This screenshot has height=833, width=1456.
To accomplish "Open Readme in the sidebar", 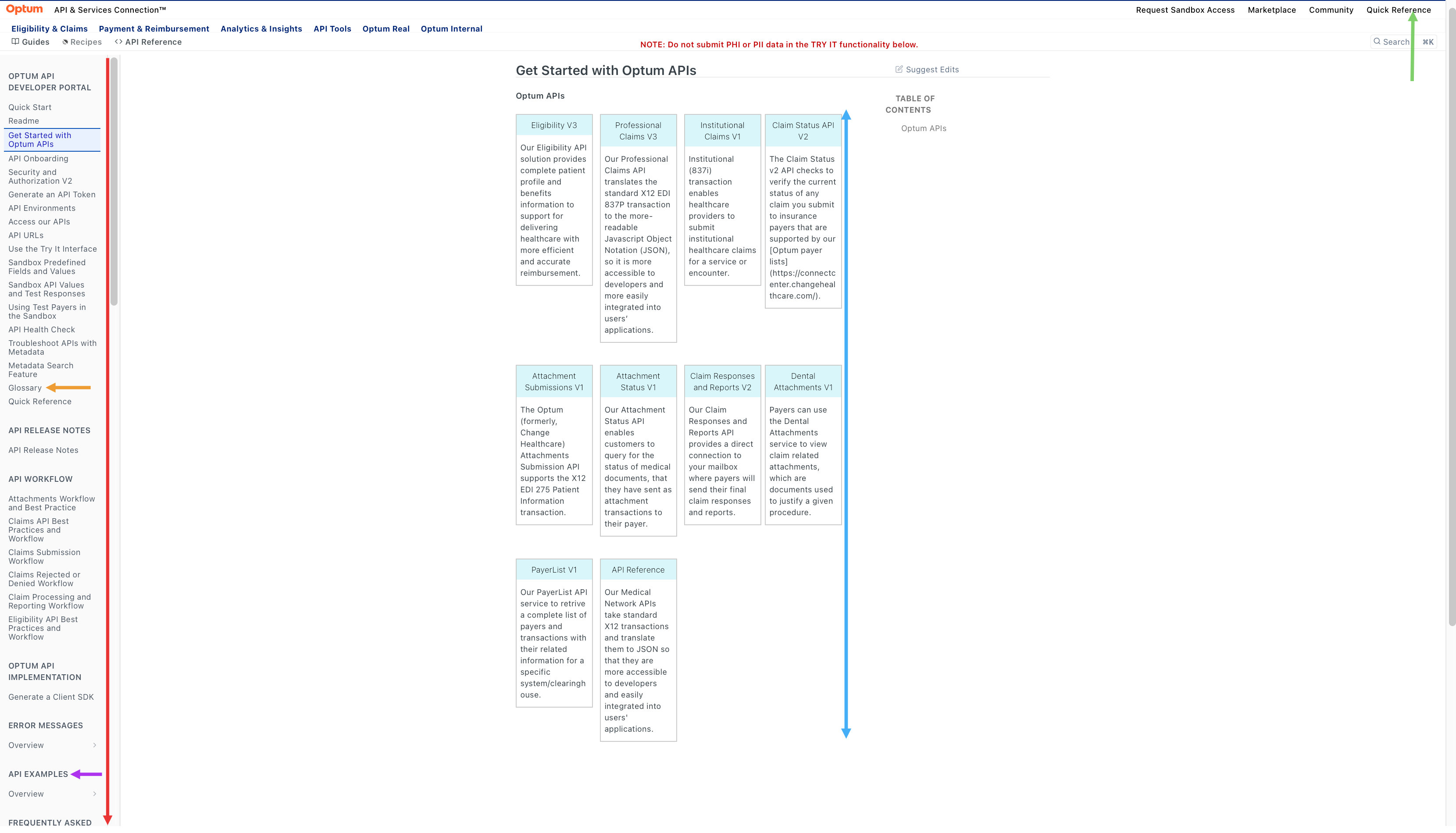I will click(23, 121).
